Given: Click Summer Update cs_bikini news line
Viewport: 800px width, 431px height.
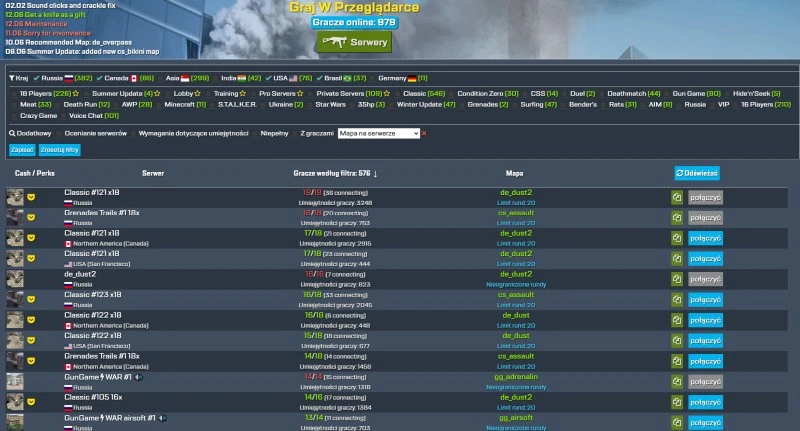Looking at the screenshot, I should click(x=82, y=52).
